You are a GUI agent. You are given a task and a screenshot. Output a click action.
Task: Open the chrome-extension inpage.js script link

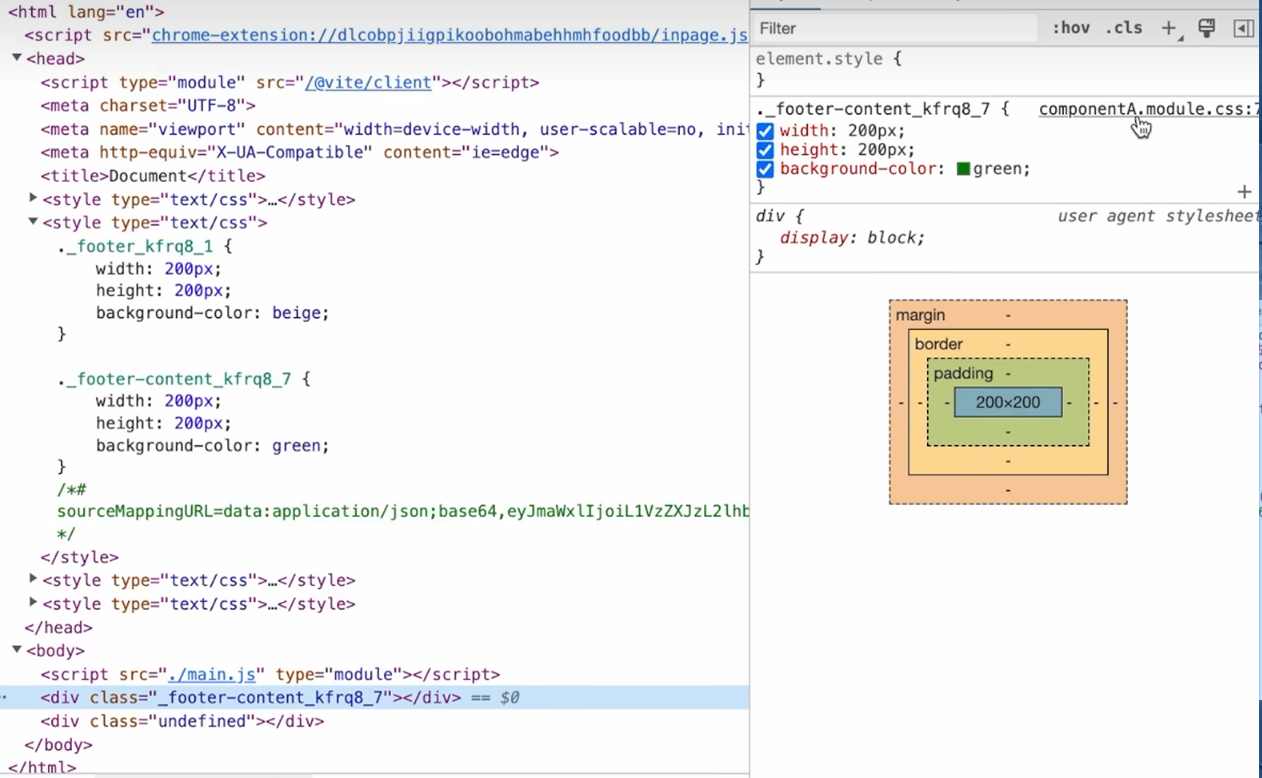[449, 35]
